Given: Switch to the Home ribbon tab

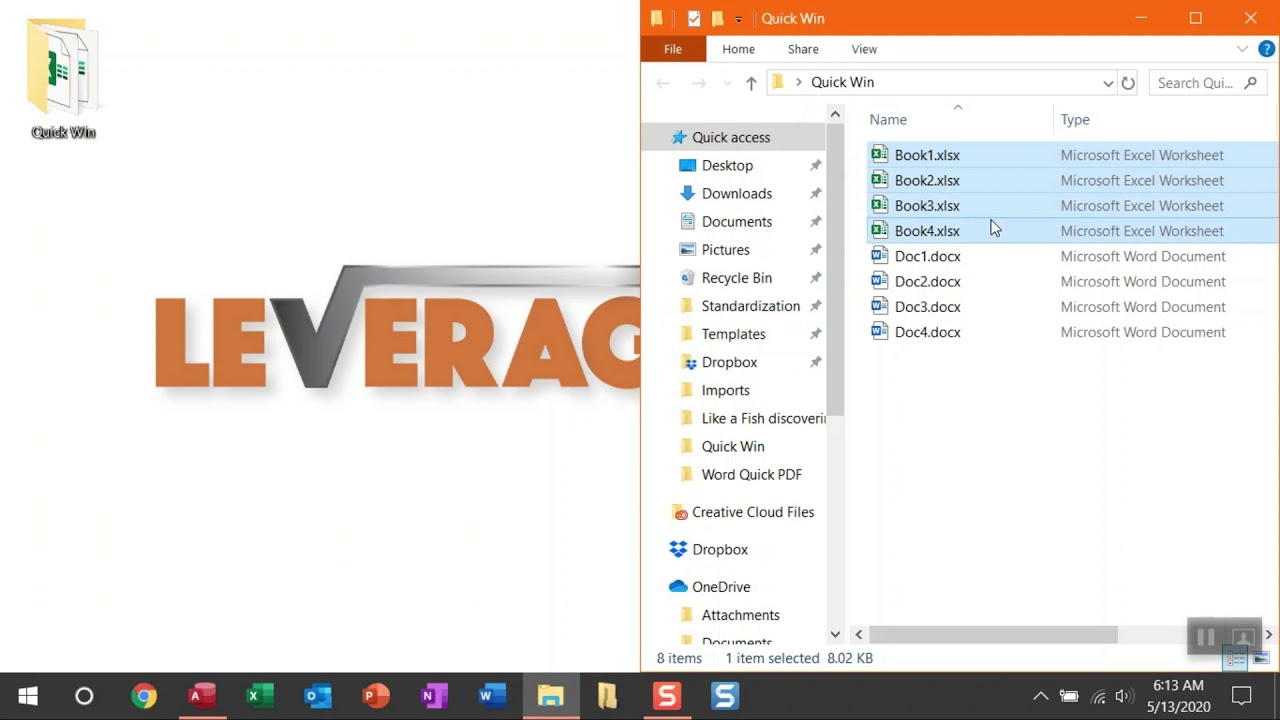Looking at the screenshot, I should click(739, 49).
